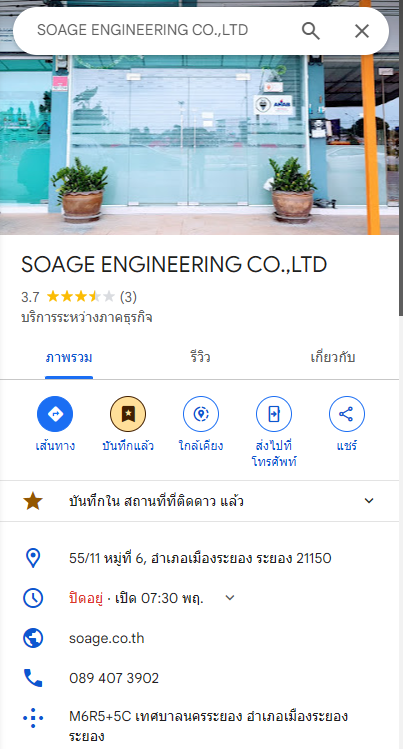Open the three reviews count link
The image size is (403, 749).
point(128,297)
